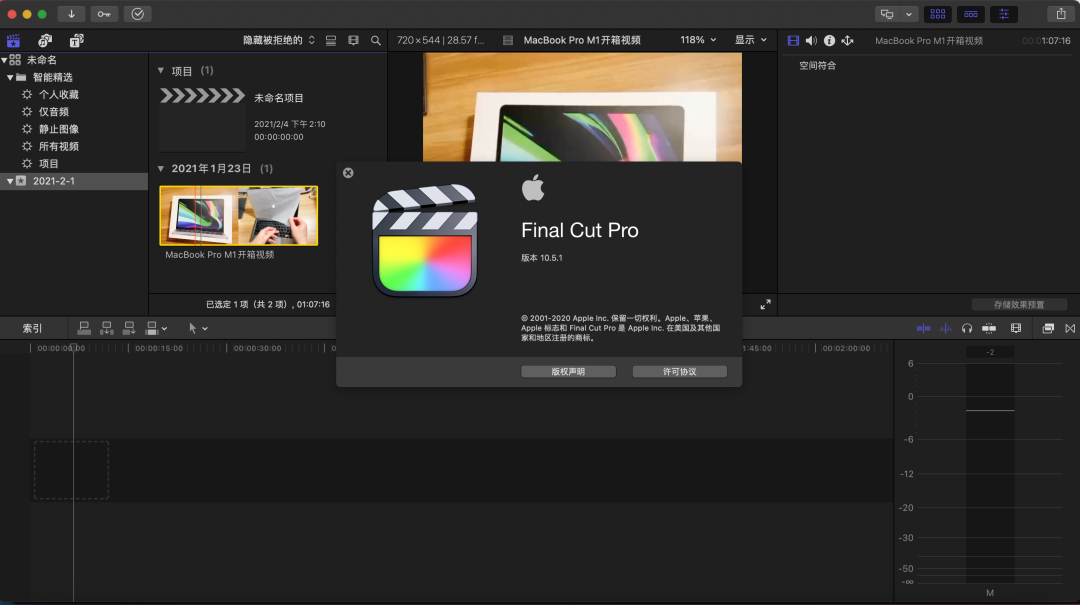Click the 00:00:15:00 timeline ruler mark

click(159, 348)
